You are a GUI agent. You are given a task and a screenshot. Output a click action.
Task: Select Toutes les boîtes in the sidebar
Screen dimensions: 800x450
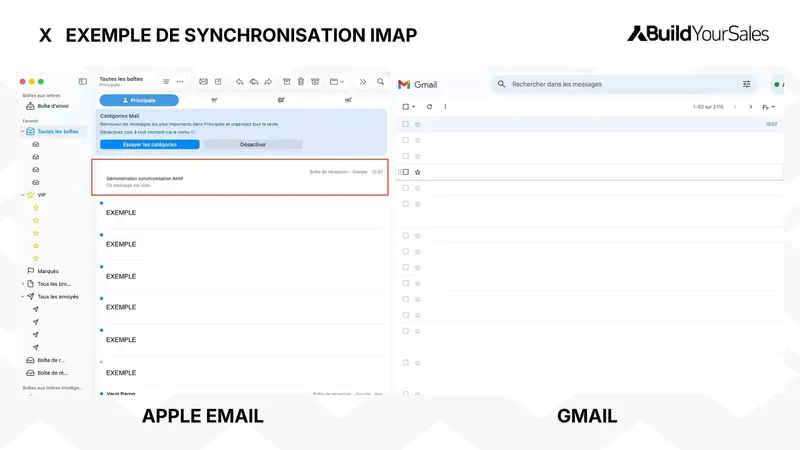pos(53,131)
